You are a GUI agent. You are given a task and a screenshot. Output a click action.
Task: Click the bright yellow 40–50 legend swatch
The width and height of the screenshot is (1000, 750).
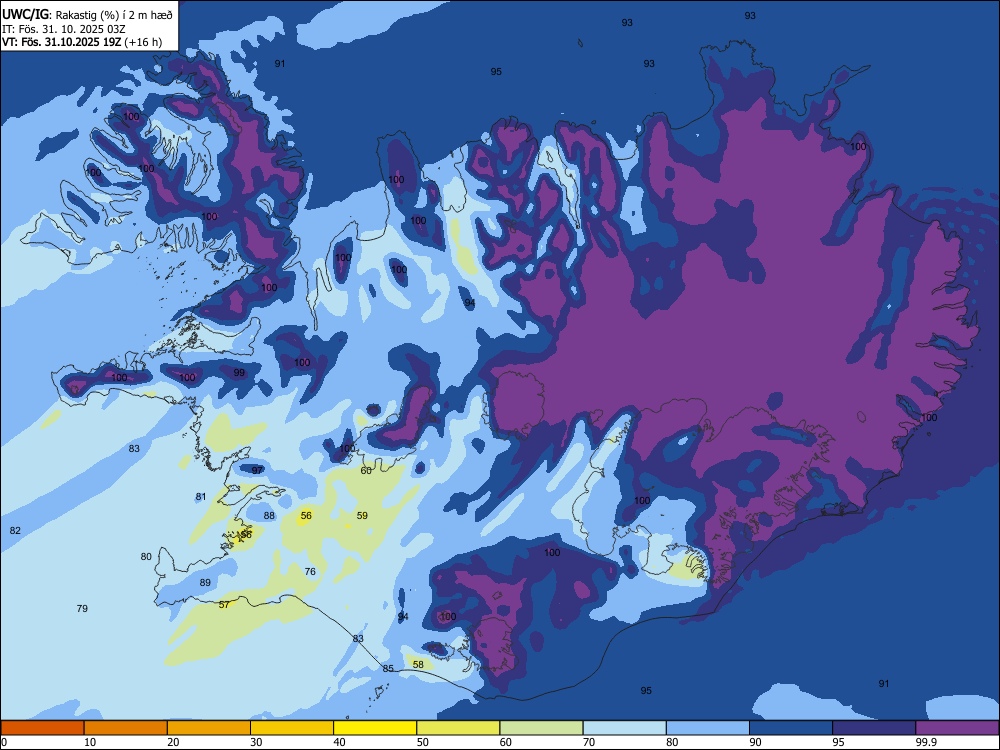pos(375,728)
